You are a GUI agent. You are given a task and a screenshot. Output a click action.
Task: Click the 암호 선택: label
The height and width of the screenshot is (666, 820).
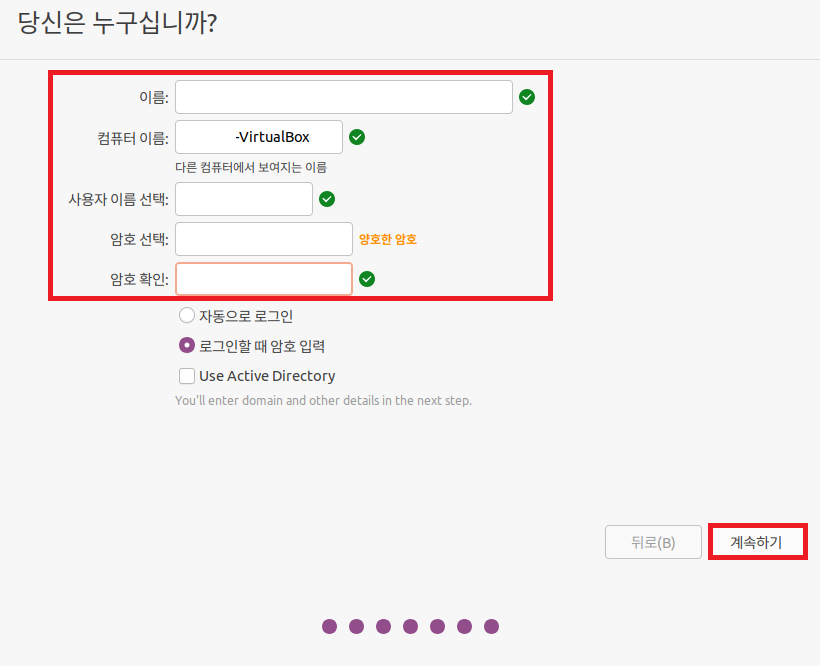(139, 239)
